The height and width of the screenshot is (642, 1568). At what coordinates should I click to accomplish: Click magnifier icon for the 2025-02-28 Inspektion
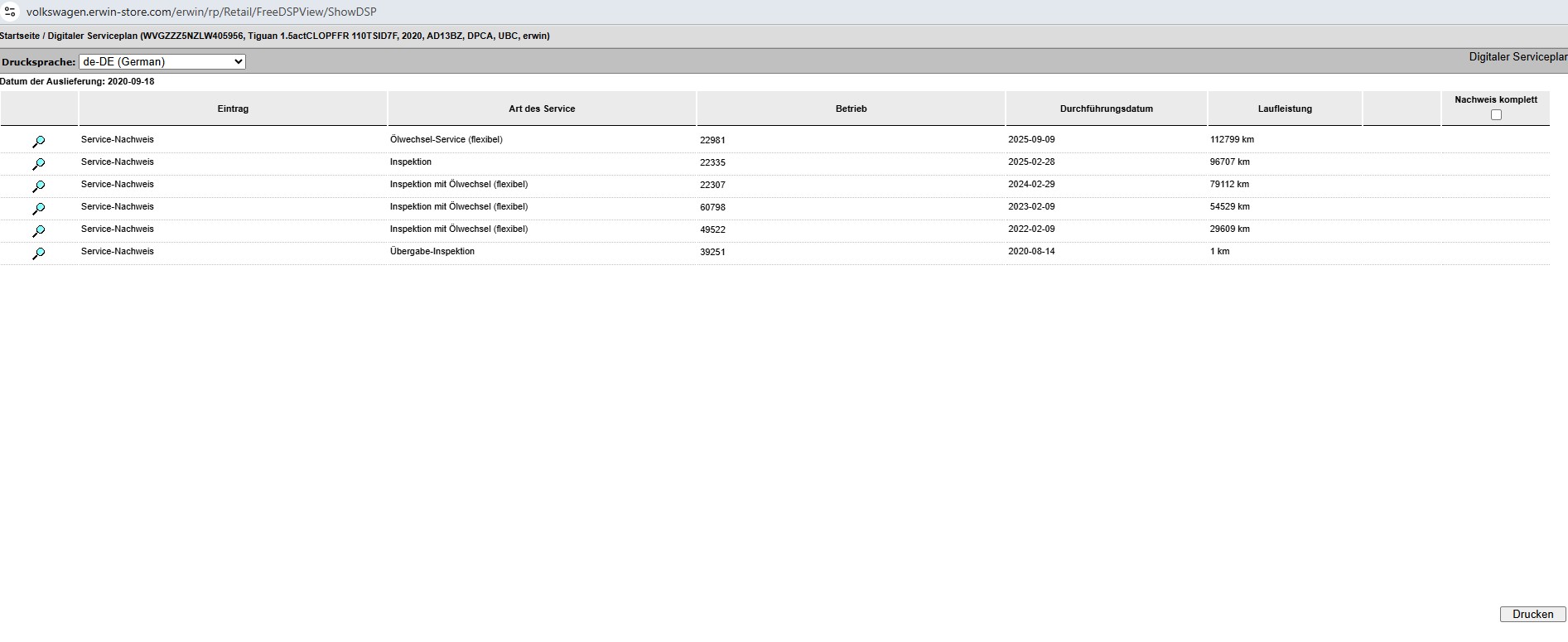pos(38,164)
